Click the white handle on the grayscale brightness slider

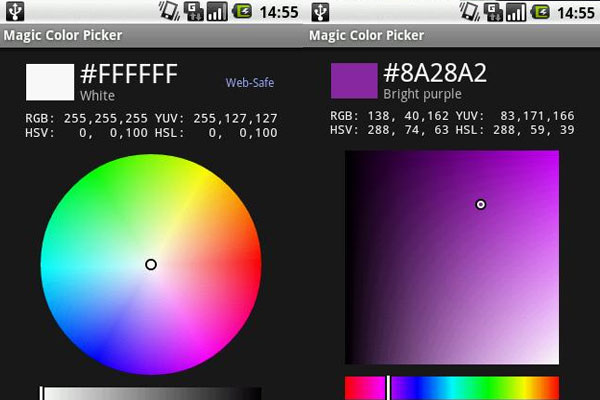pos(42,393)
